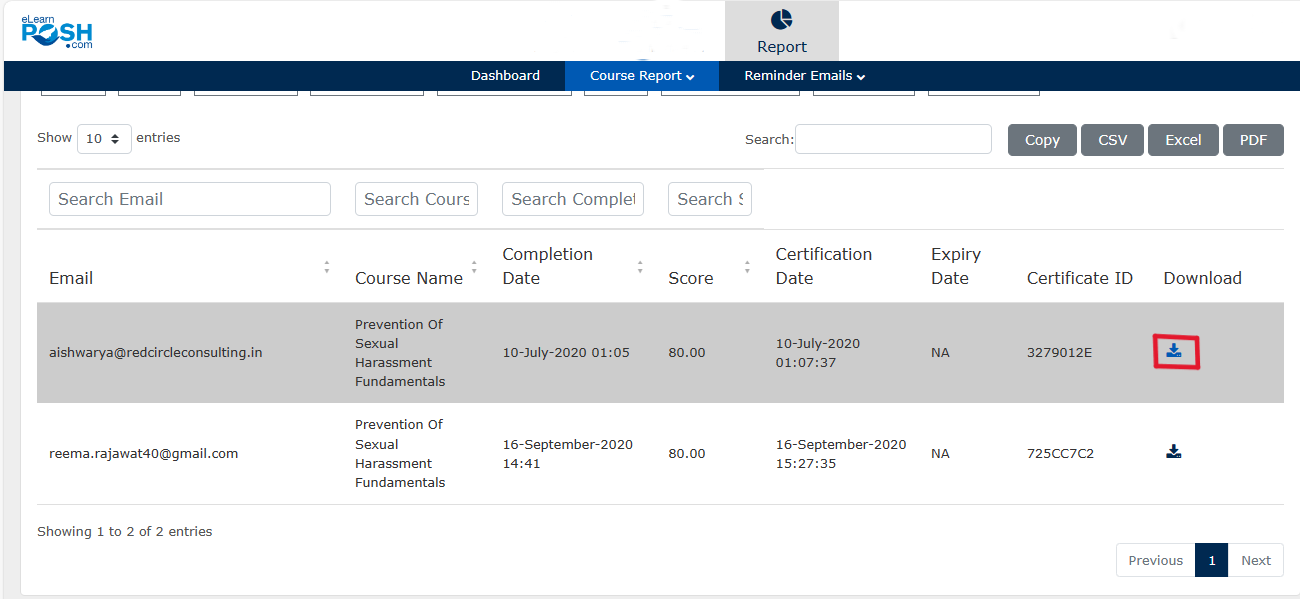The height and width of the screenshot is (599, 1300).
Task: Focus the Search Email filter box
Action: point(189,199)
